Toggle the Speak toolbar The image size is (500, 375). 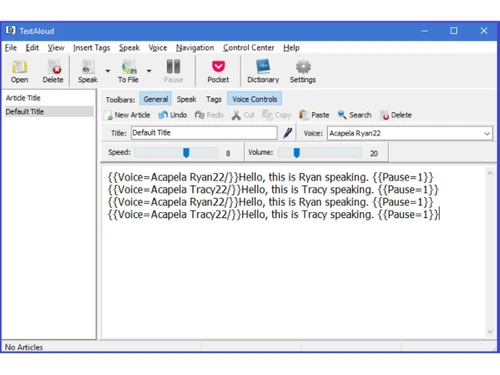[186, 99]
